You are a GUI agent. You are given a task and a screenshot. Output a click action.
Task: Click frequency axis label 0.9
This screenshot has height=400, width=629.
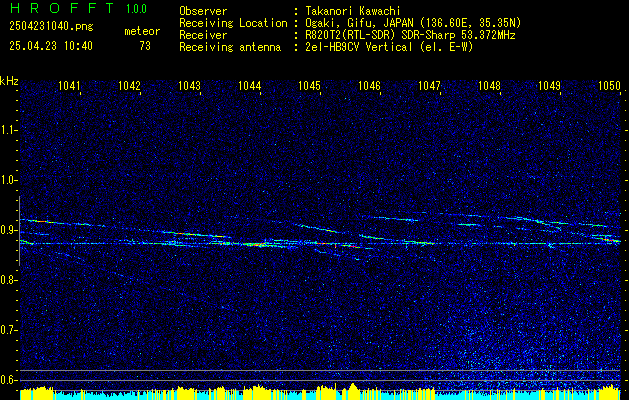coord(8,230)
